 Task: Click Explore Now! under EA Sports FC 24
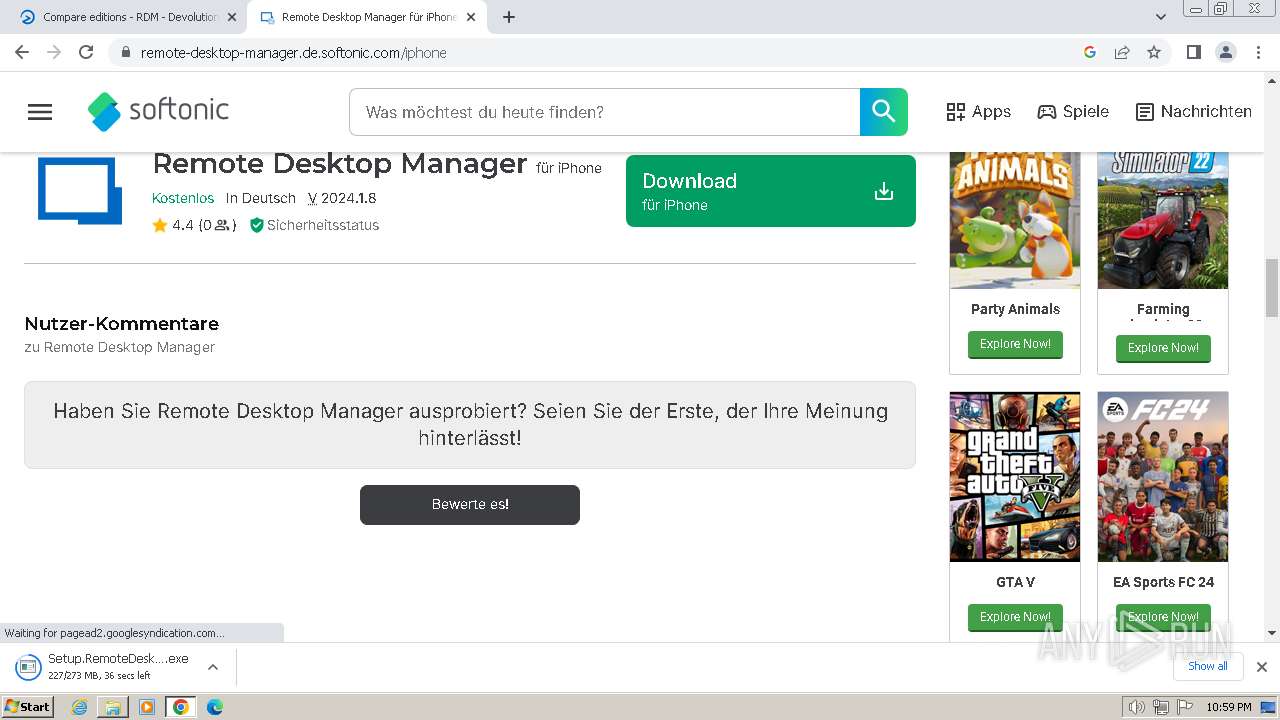point(1163,617)
